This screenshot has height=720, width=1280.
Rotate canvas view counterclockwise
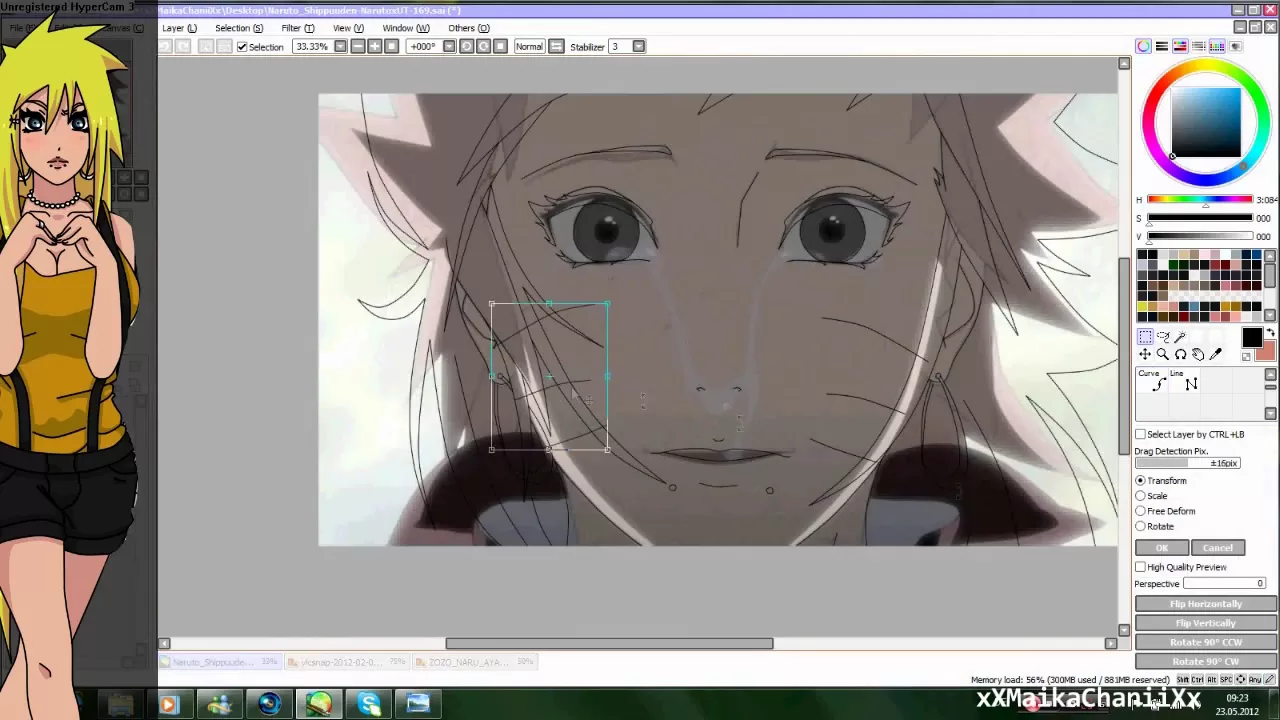point(466,46)
